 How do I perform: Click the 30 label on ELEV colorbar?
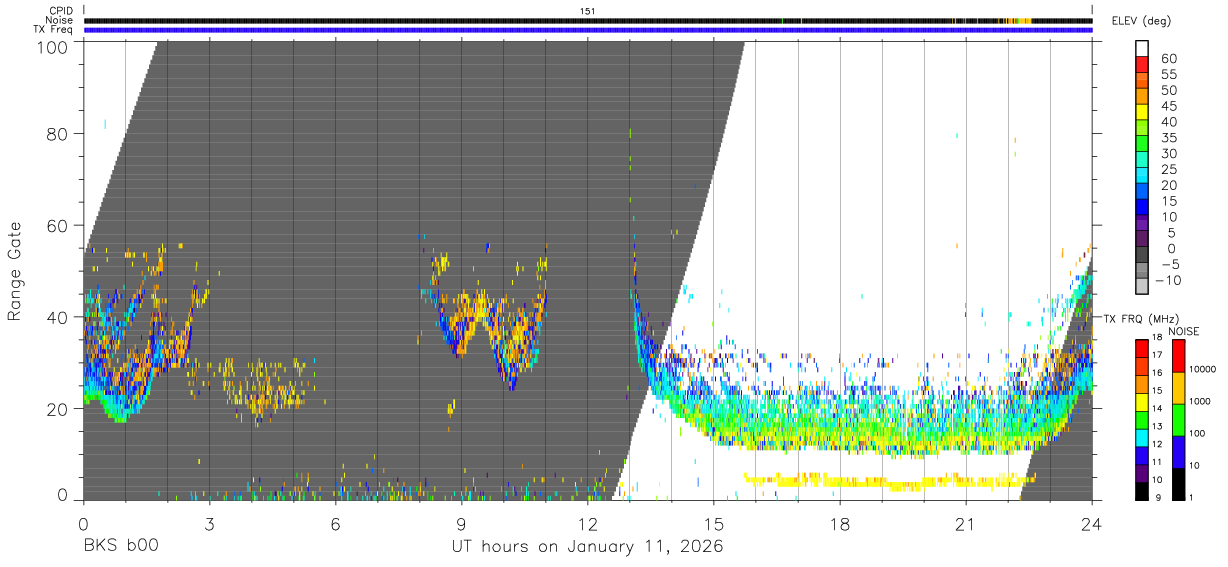click(1167, 154)
